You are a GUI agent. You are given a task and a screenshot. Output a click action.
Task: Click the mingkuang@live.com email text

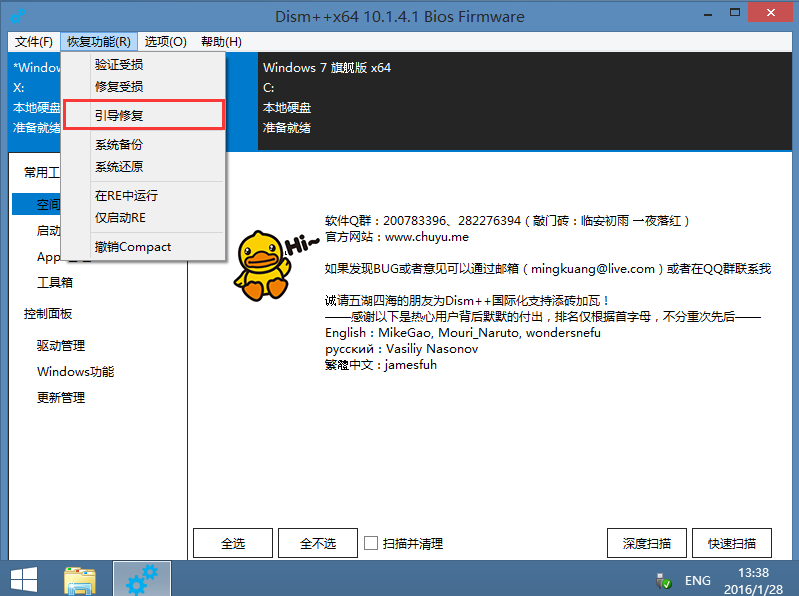coord(593,269)
